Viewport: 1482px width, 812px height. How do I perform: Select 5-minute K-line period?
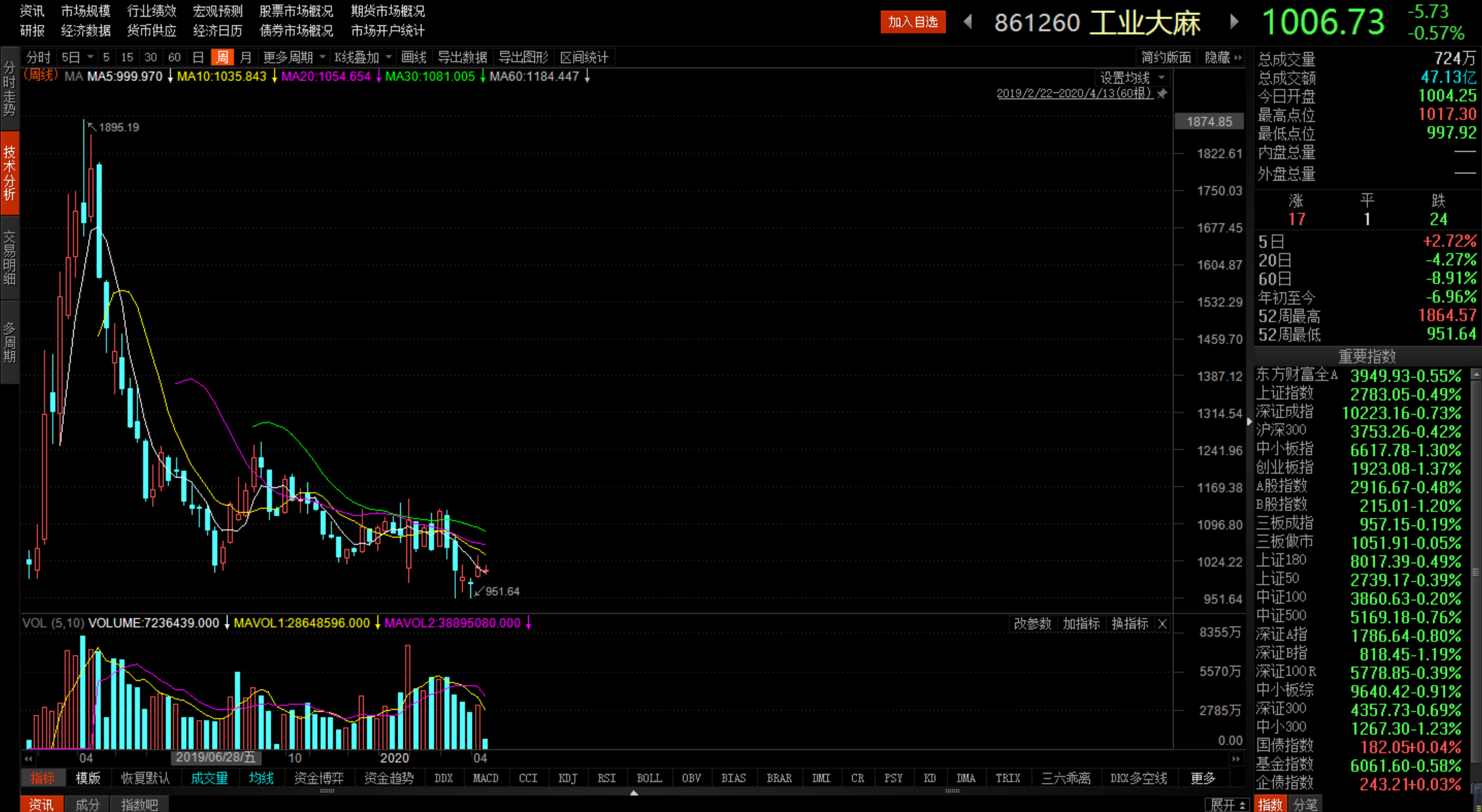click(106, 57)
